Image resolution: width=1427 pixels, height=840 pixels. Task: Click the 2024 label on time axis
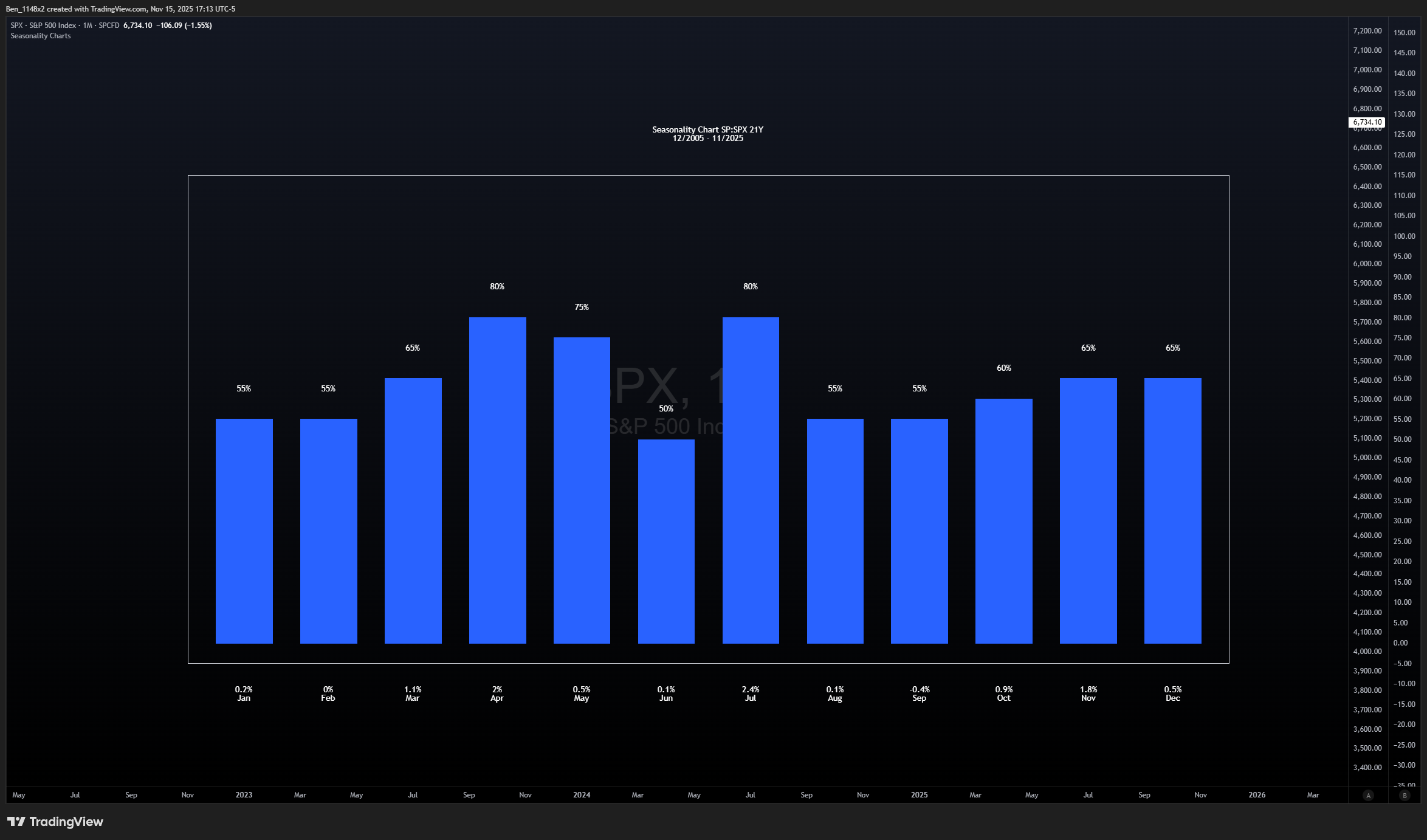pos(582,795)
